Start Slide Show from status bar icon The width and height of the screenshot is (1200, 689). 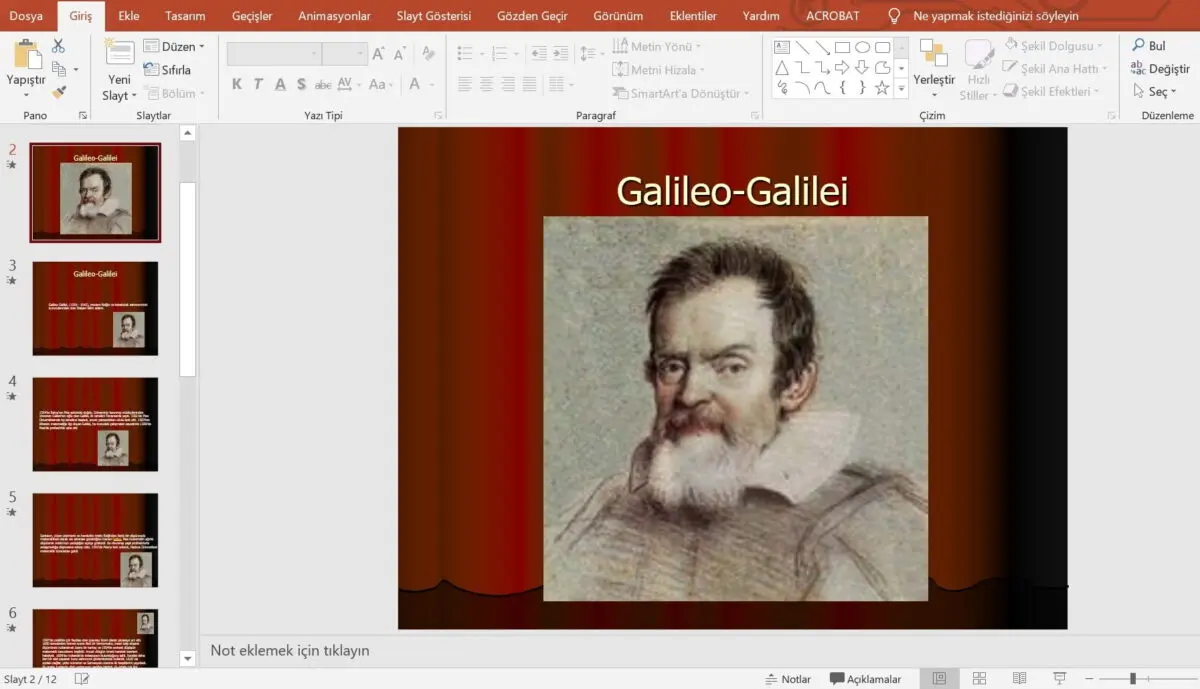[x=1060, y=679]
